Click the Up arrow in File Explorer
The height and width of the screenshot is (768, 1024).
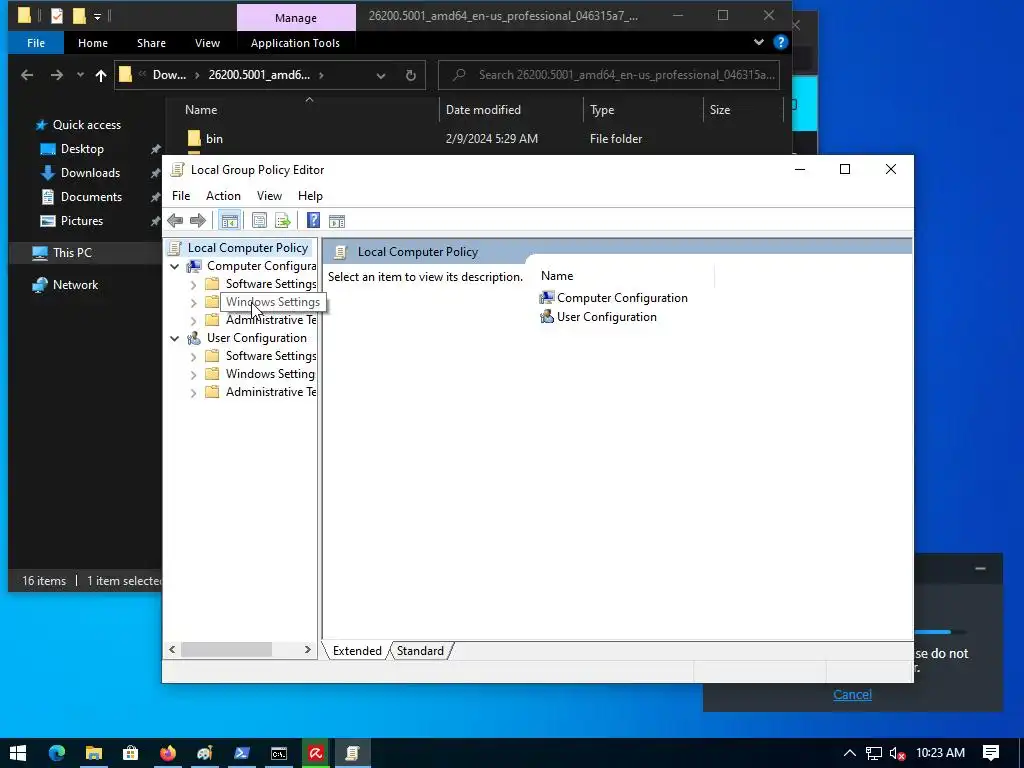(x=101, y=75)
